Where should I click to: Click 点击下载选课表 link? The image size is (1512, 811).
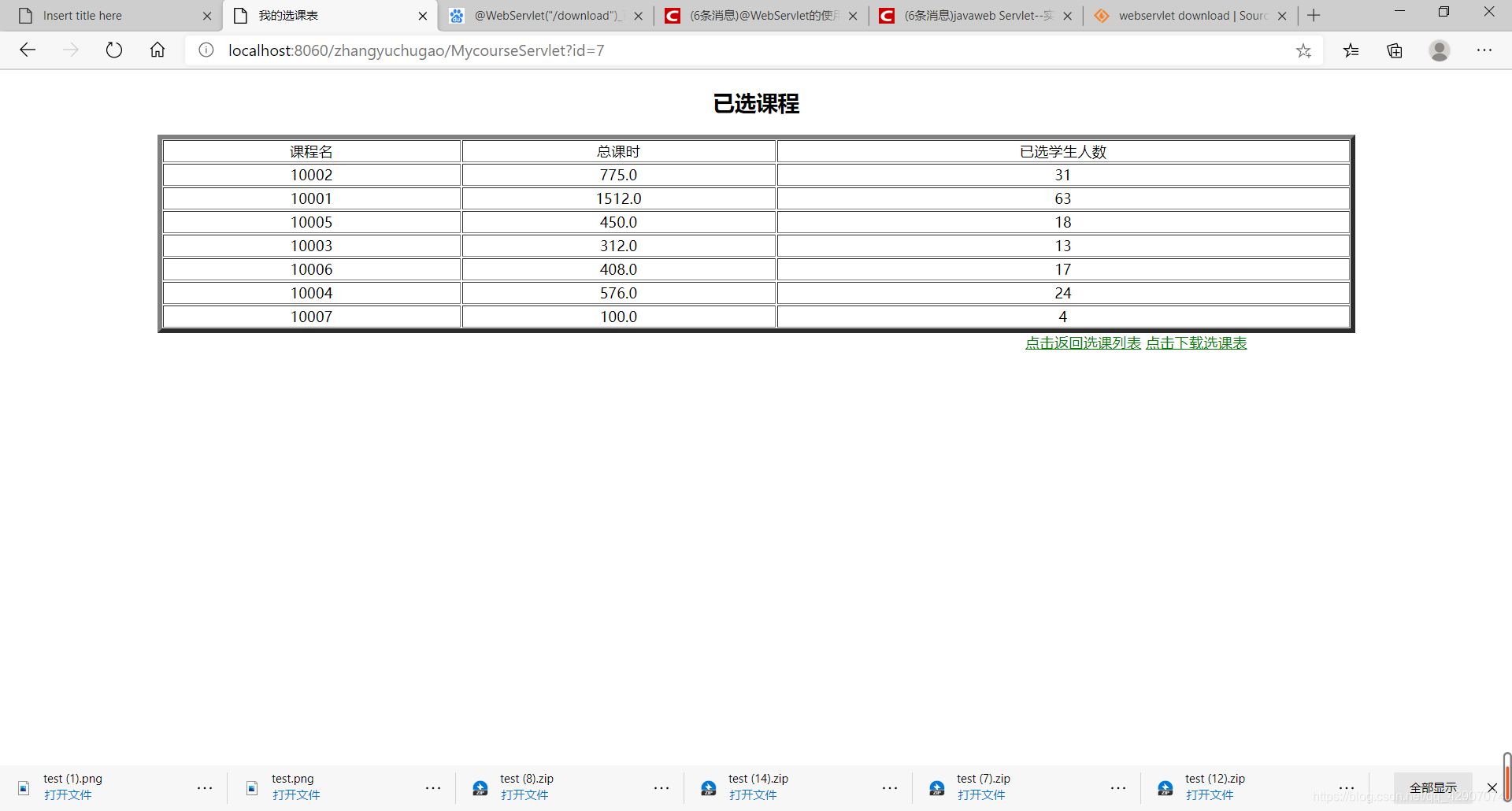[1196, 343]
